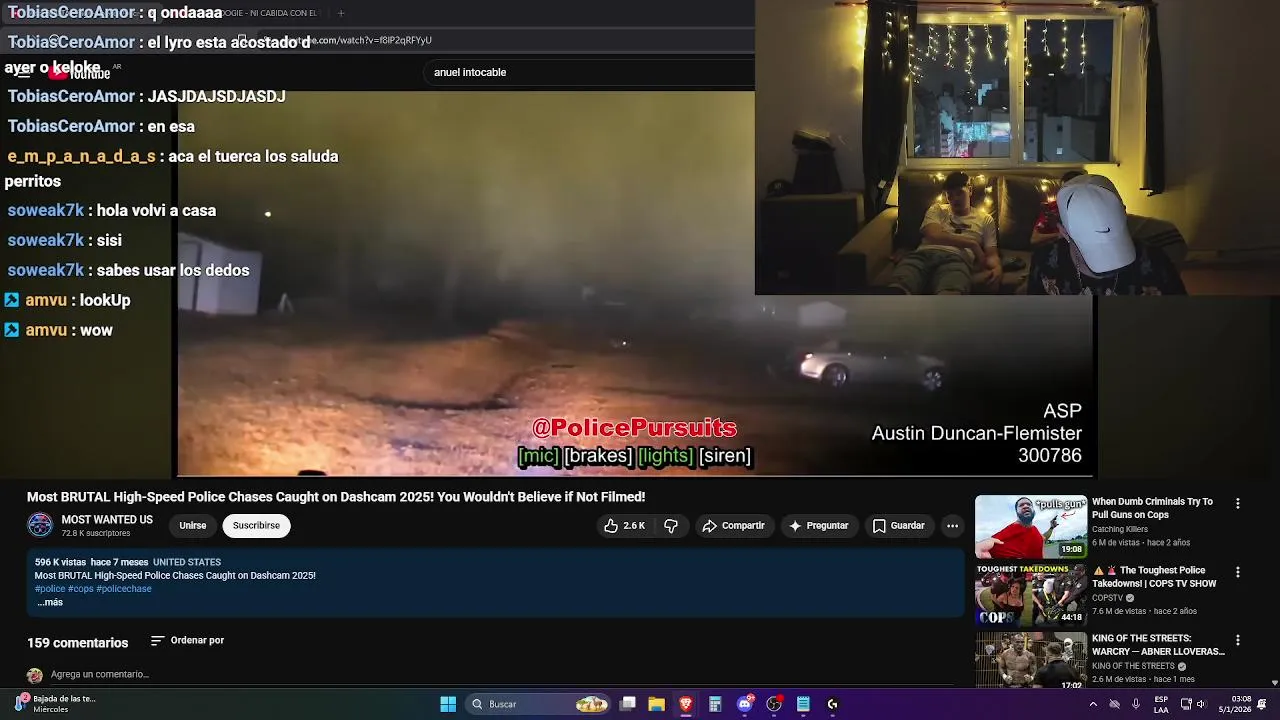Open the Windows Start button
Viewport: 1280px width, 720px height.
(448, 704)
